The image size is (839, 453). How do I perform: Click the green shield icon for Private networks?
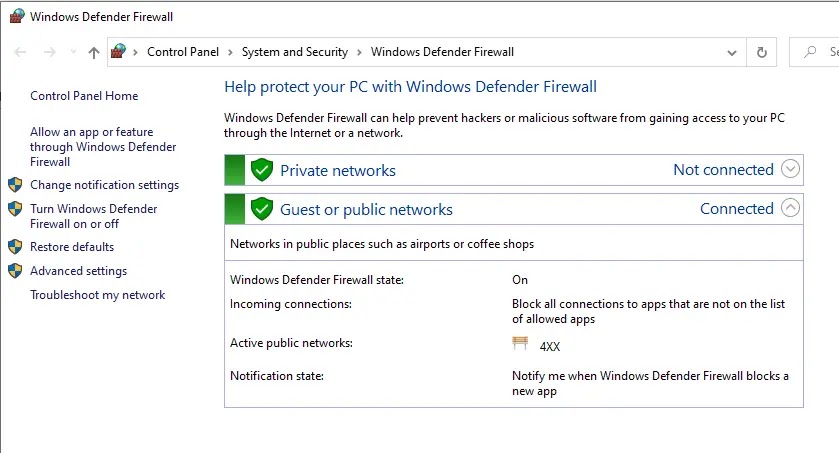click(262, 170)
